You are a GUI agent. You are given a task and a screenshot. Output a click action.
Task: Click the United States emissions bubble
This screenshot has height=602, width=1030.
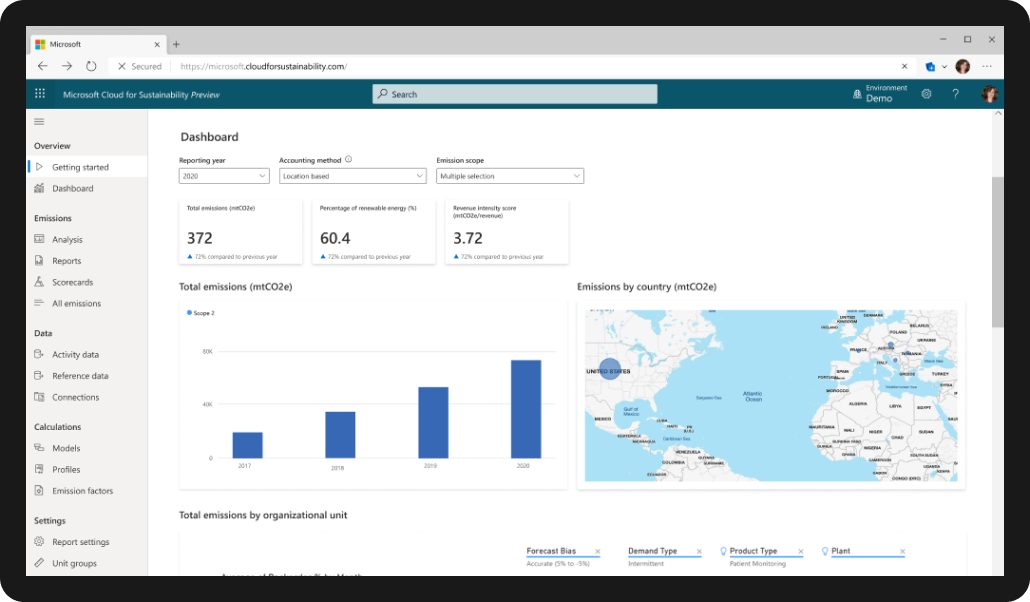pos(609,369)
